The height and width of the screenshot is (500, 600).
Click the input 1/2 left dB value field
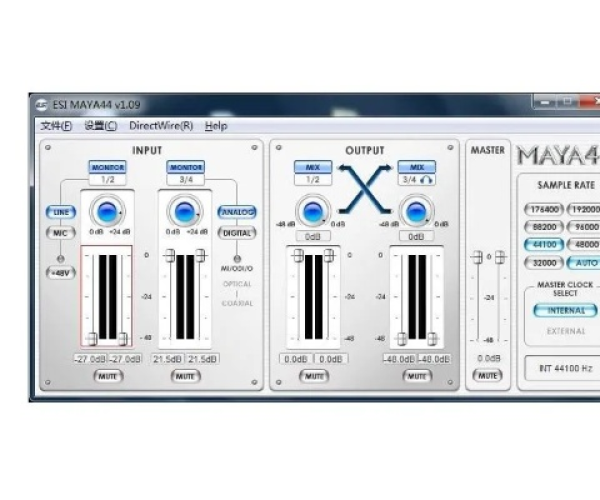(90, 359)
